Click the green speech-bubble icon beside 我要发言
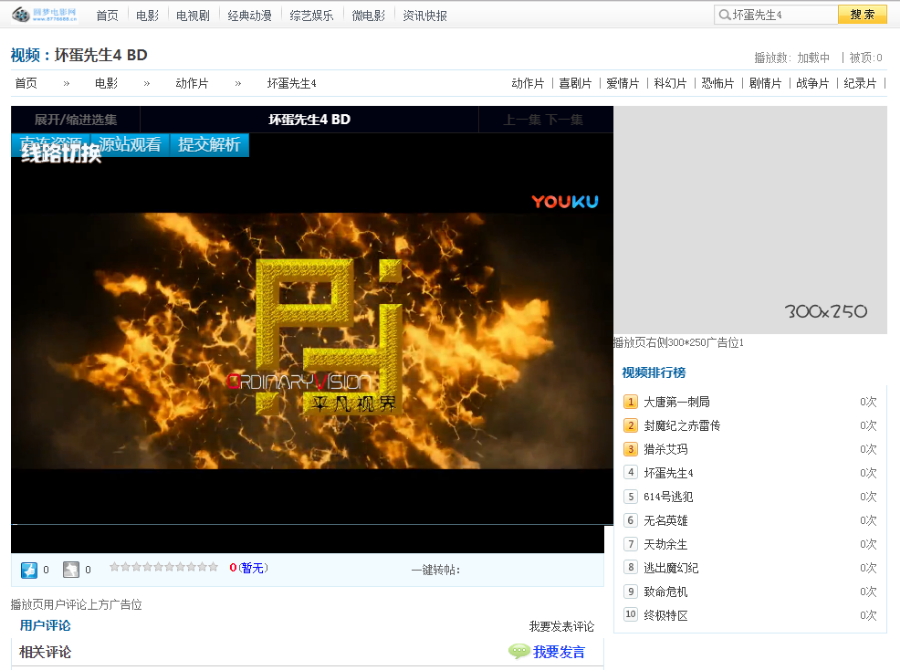The width and height of the screenshot is (900, 670). (x=519, y=651)
